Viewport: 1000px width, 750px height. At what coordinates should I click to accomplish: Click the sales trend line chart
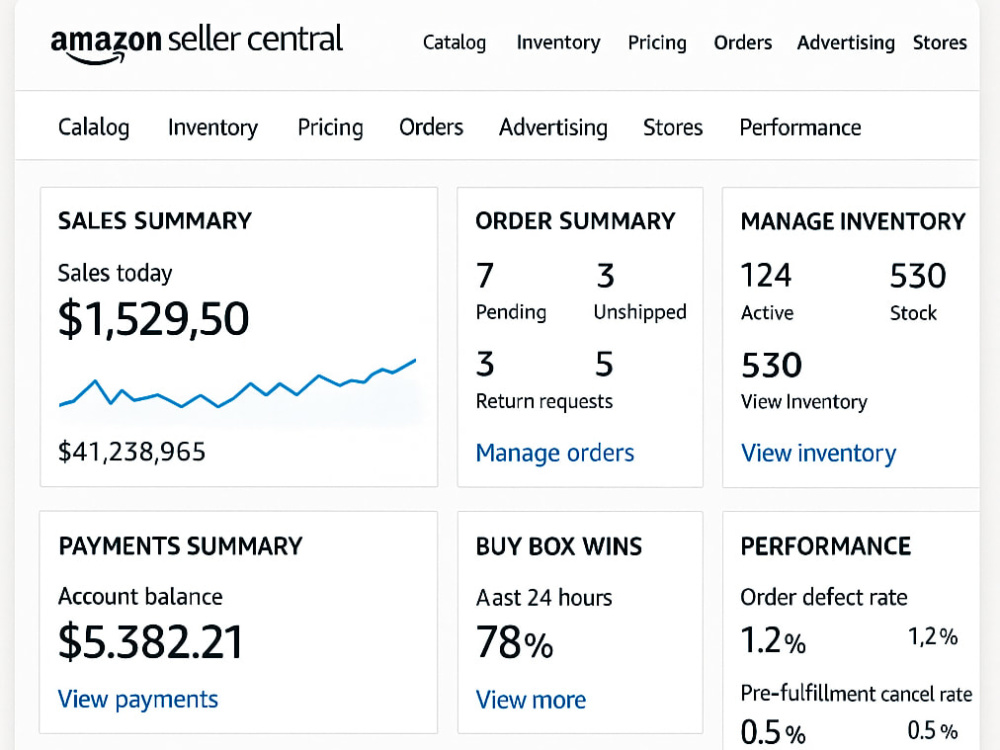238,389
